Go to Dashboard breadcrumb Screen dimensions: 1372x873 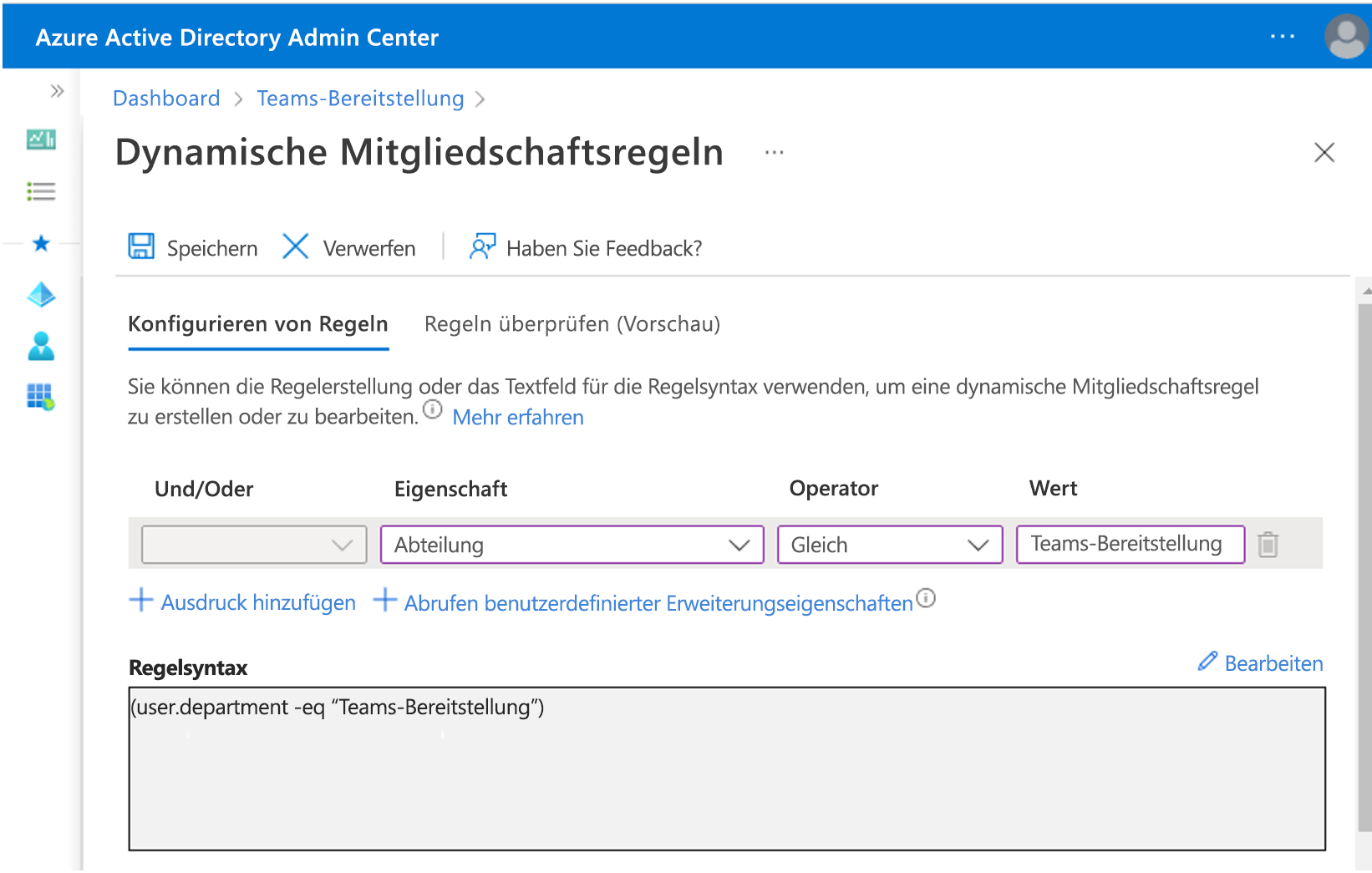click(166, 99)
